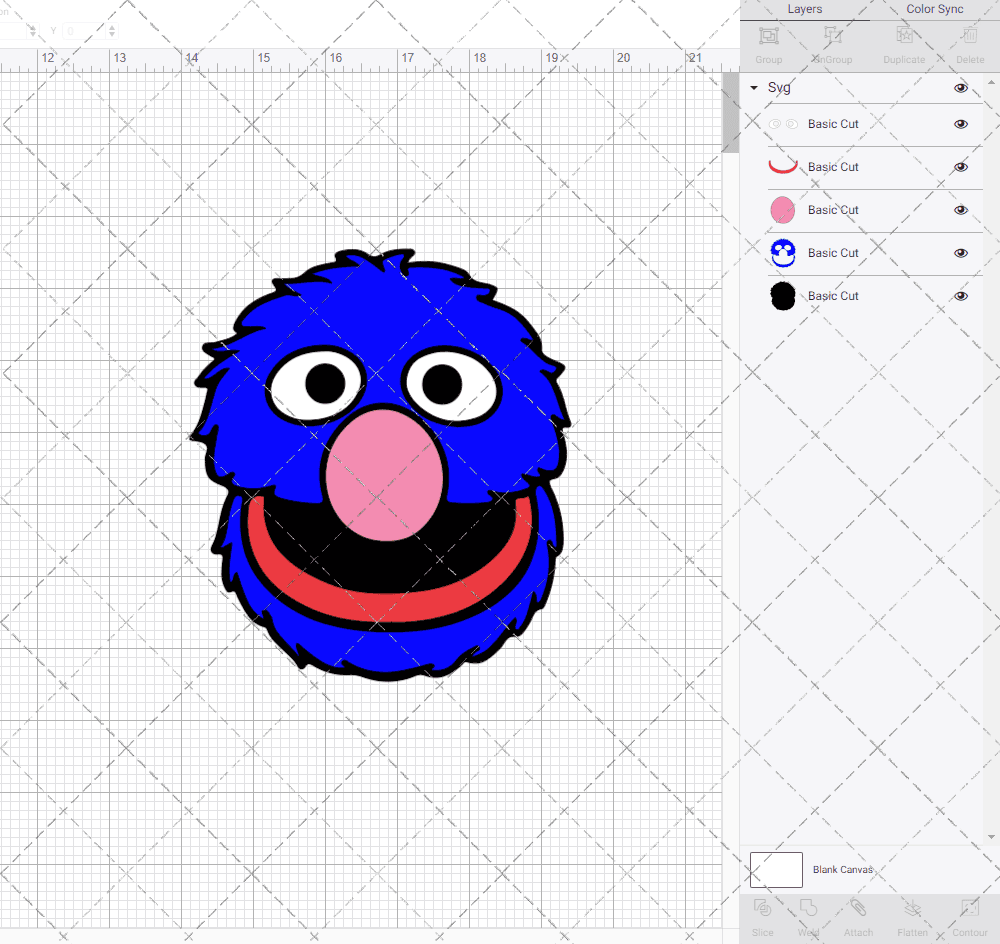
Task: Hide the black silhouette Basic Cut layer
Action: [960, 296]
